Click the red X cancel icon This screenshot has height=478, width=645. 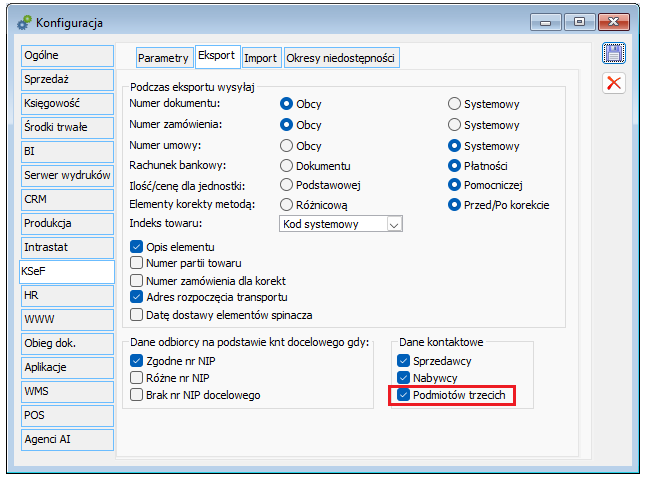[614, 83]
